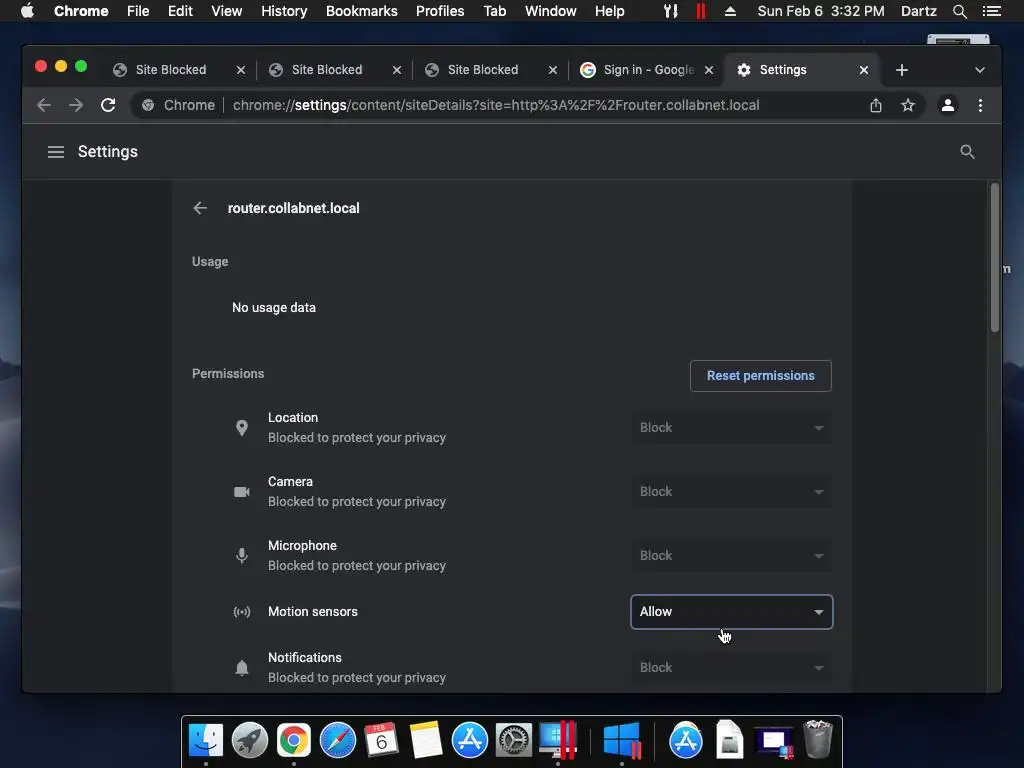1024x768 pixels.
Task: Open the Apple menu
Action: click(x=27, y=11)
